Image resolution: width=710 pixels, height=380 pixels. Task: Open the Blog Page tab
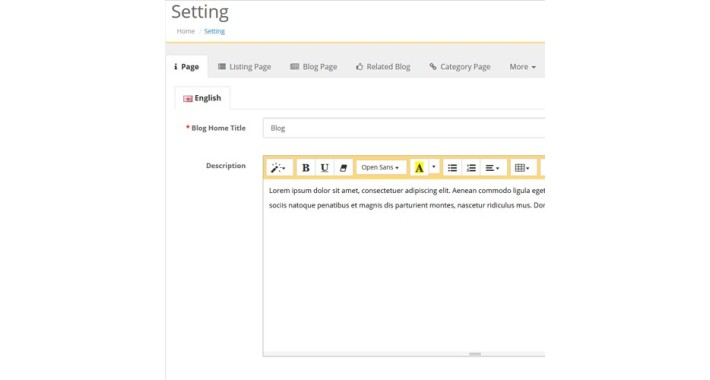[314, 67]
